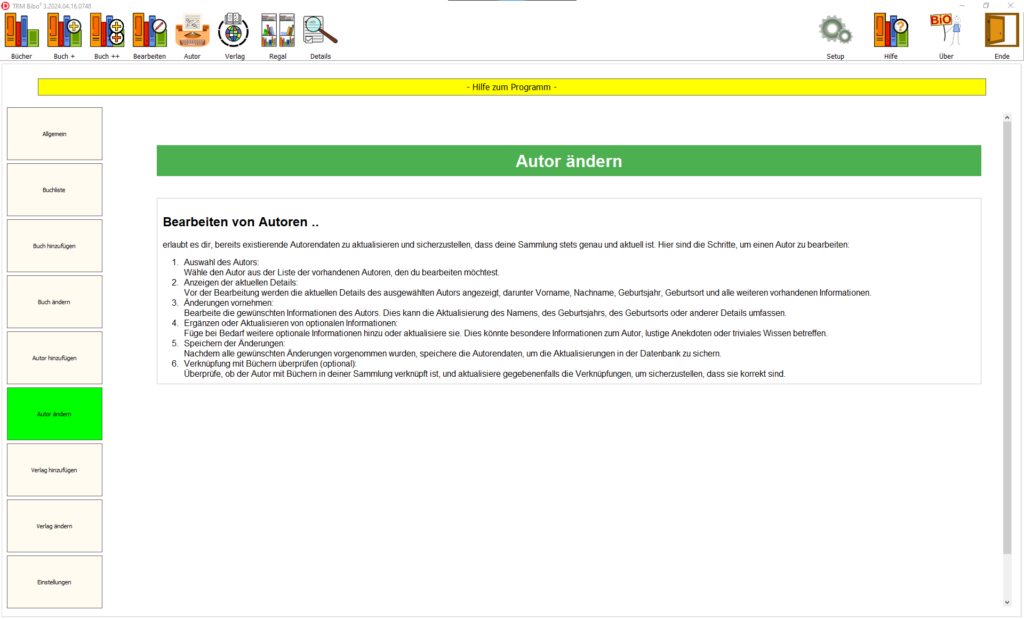
Task: Exit via the Ende door icon
Action: pyautogui.click(x=1001, y=31)
